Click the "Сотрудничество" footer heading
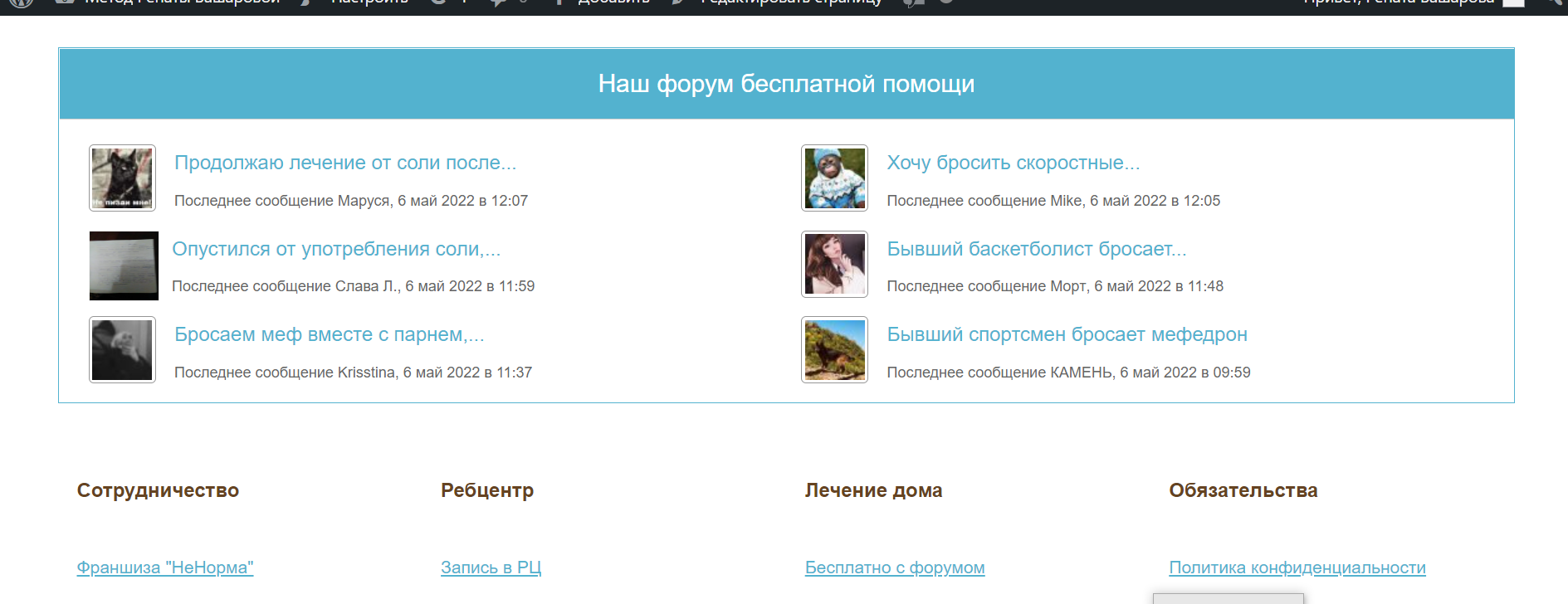Image resolution: width=1568 pixels, height=604 pixels. coord(158,490)
